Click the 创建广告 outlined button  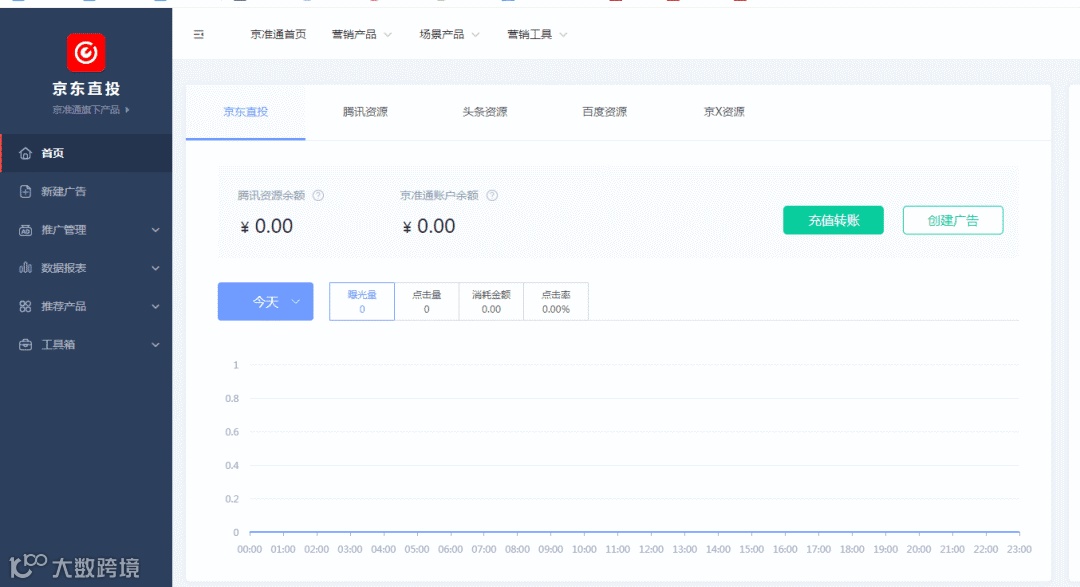[953, 220]
